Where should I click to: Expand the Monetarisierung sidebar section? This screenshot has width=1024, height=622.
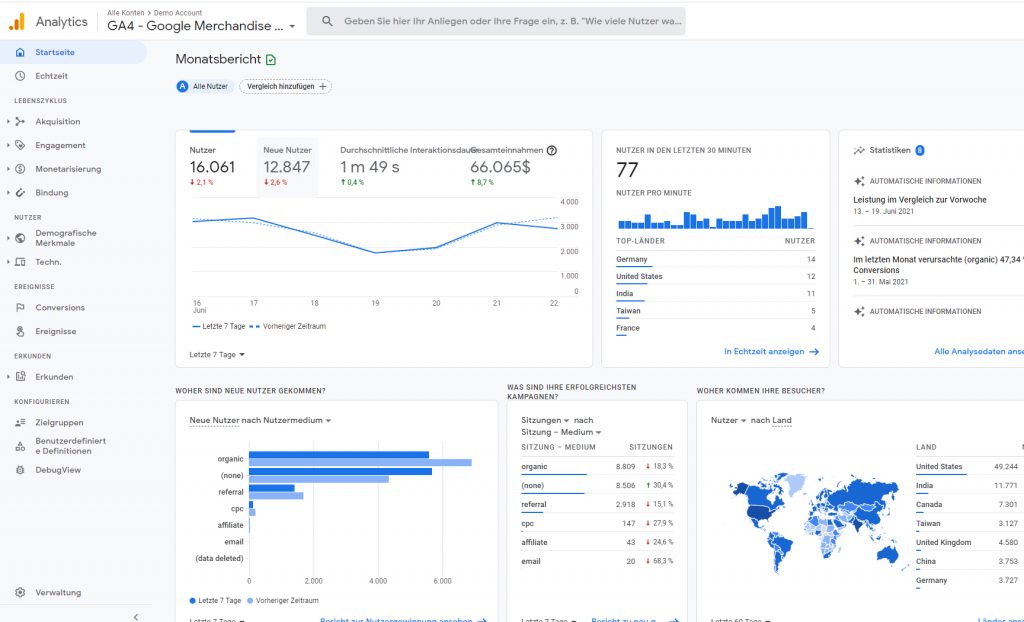8,169
